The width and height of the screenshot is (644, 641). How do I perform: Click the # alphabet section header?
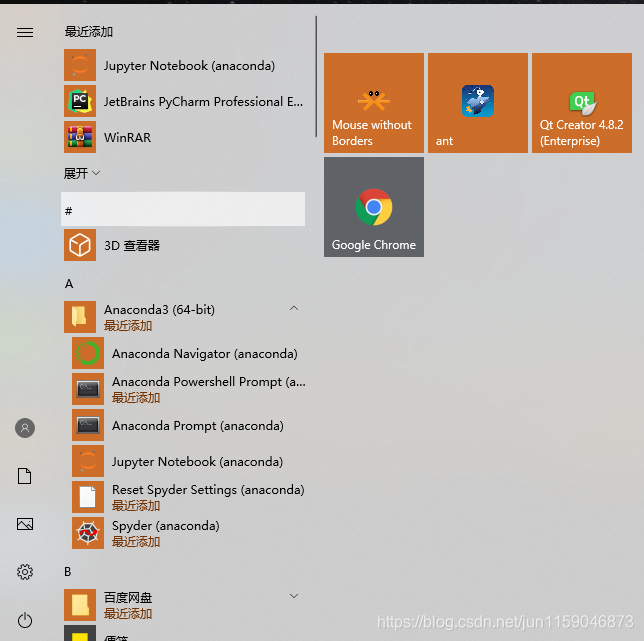point(183,209)
